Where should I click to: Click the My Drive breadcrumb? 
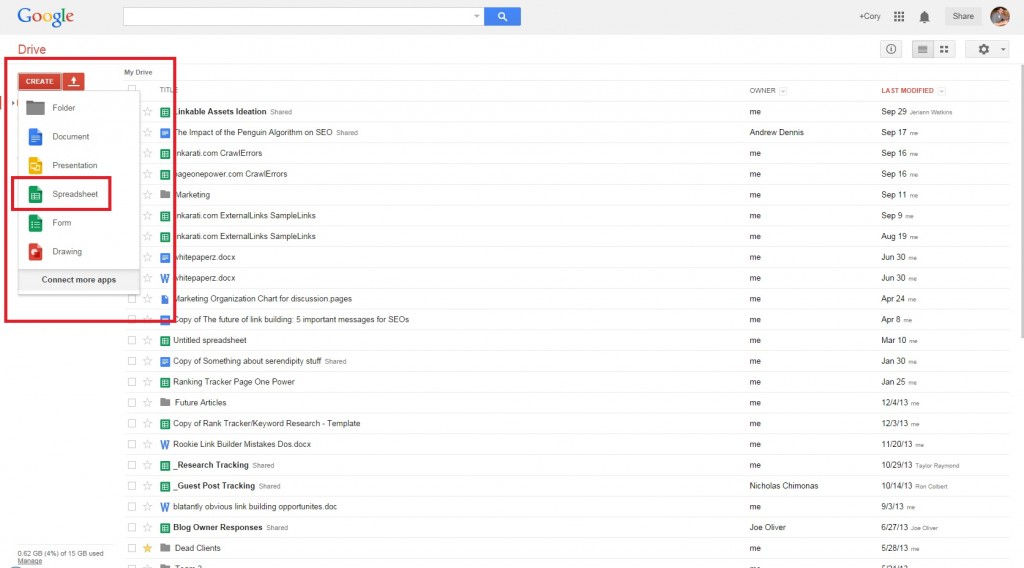(x=138, y=72)
